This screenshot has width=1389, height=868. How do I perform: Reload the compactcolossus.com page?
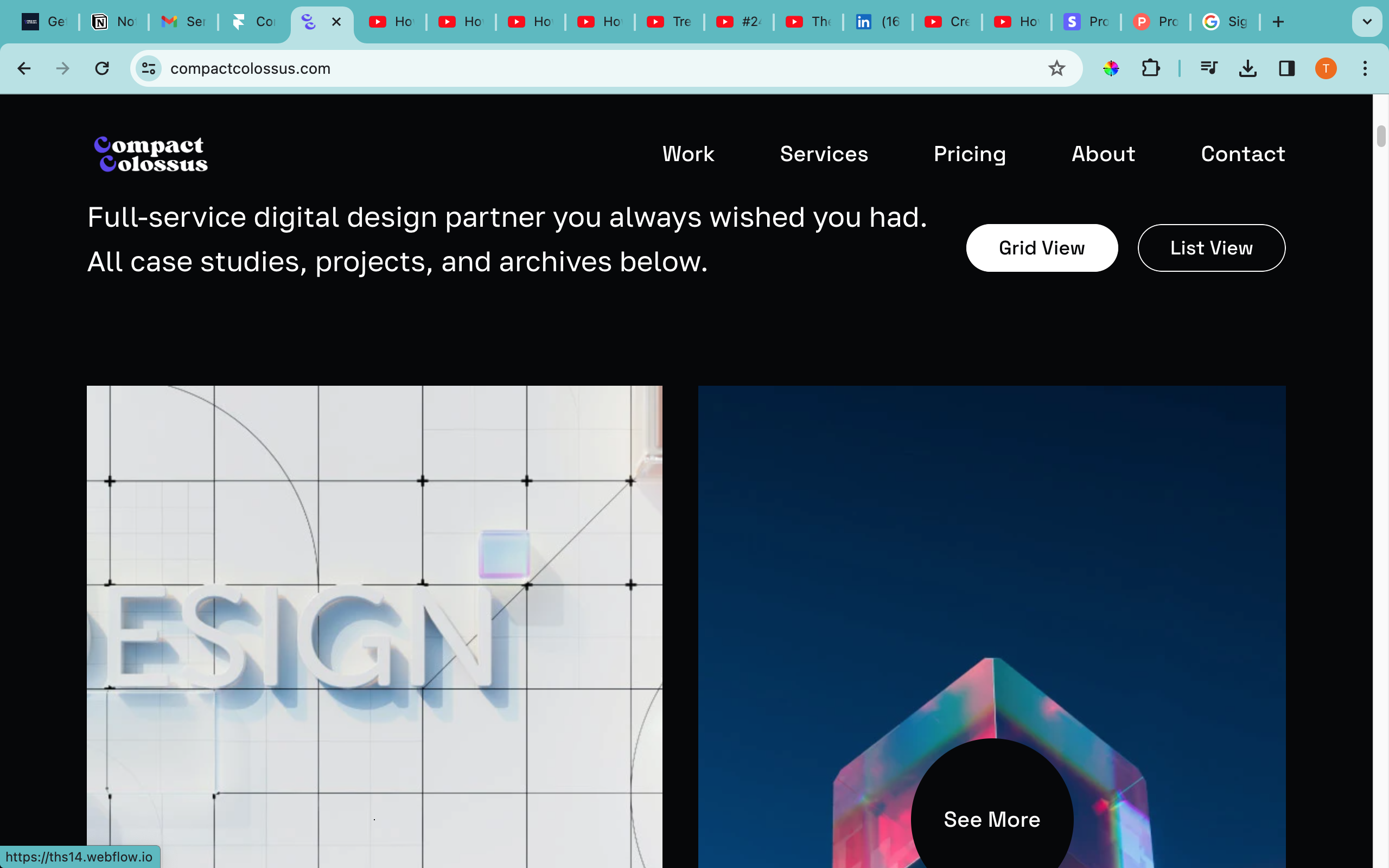[x=102, y=69]
